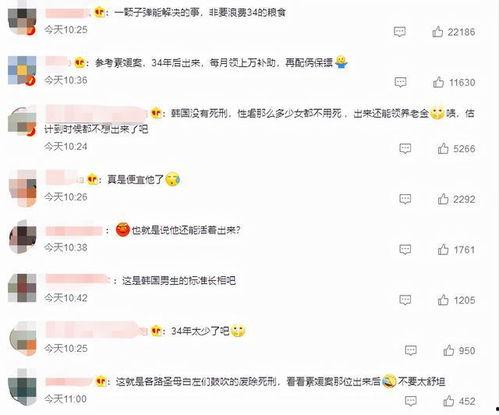499x415 pixels.
Task: Give thumbs up to 5266-like comment
Action: pyautogui.click(x=443, y=148)
